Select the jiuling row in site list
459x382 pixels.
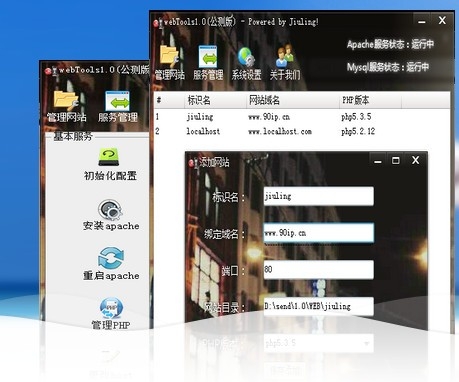[302, 117]
